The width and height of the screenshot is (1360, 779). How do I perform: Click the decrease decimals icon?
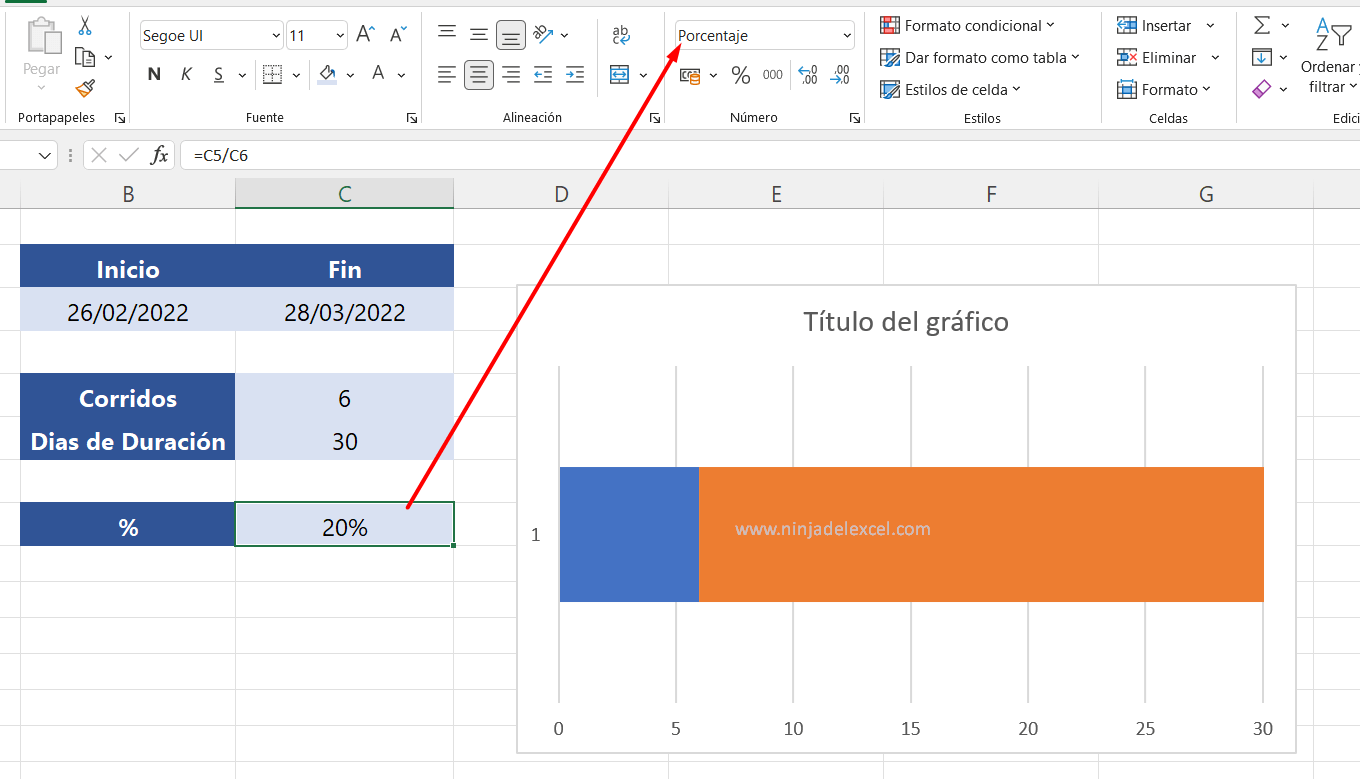pyautogui.click(x=840, y=75)
